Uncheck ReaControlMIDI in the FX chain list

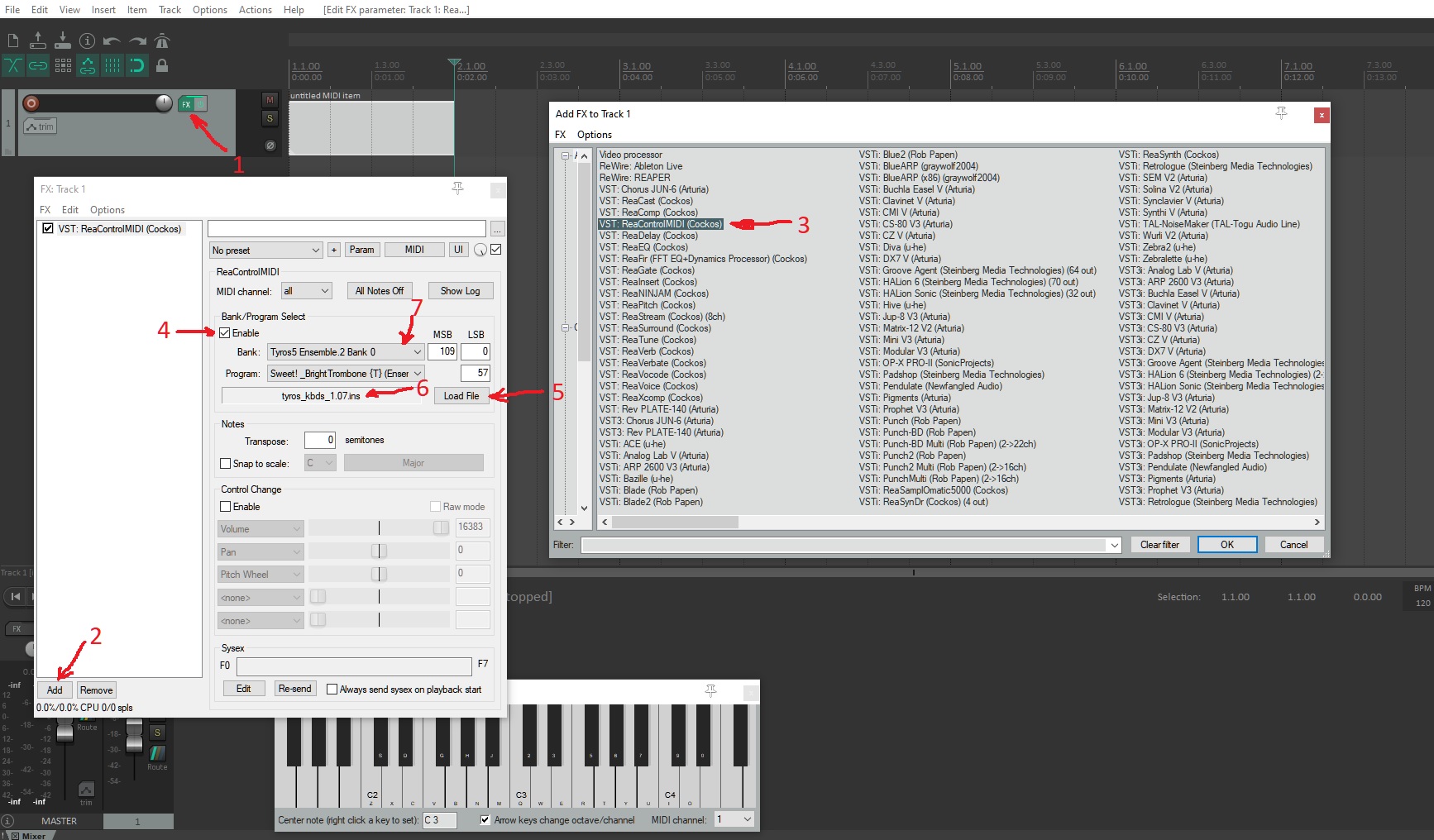[x=48, y=229]
